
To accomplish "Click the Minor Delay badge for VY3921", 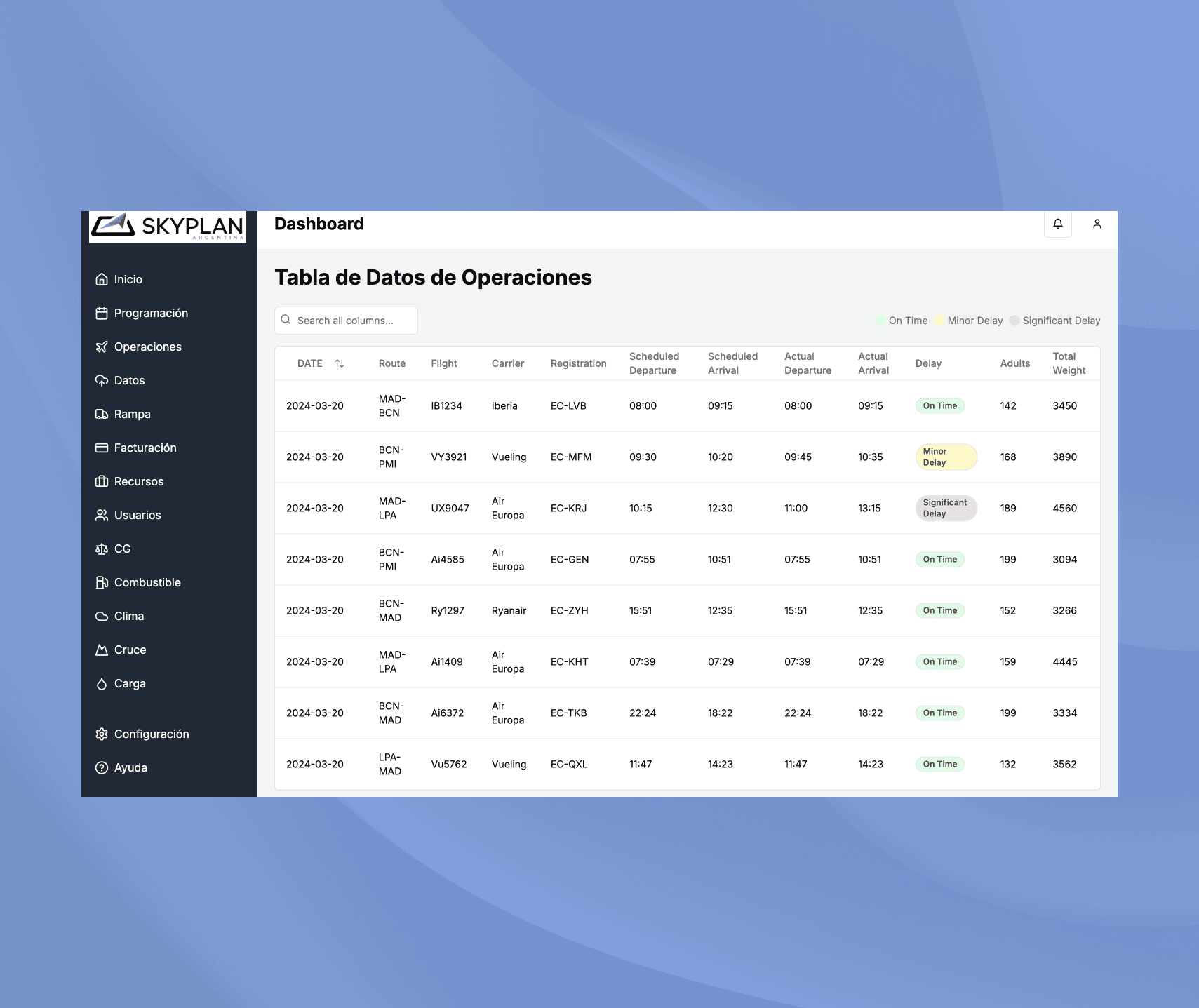I will coord(946,457).
